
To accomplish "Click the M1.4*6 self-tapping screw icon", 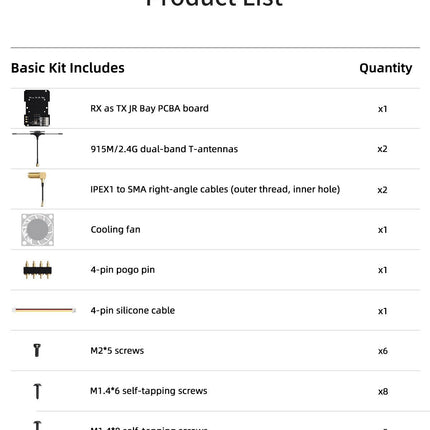I will tap(37, 391).
